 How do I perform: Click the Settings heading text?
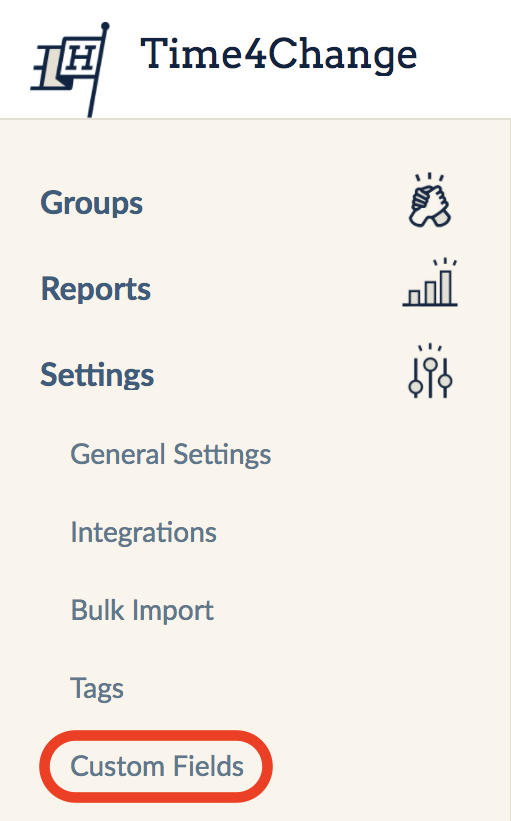point(97,375)
